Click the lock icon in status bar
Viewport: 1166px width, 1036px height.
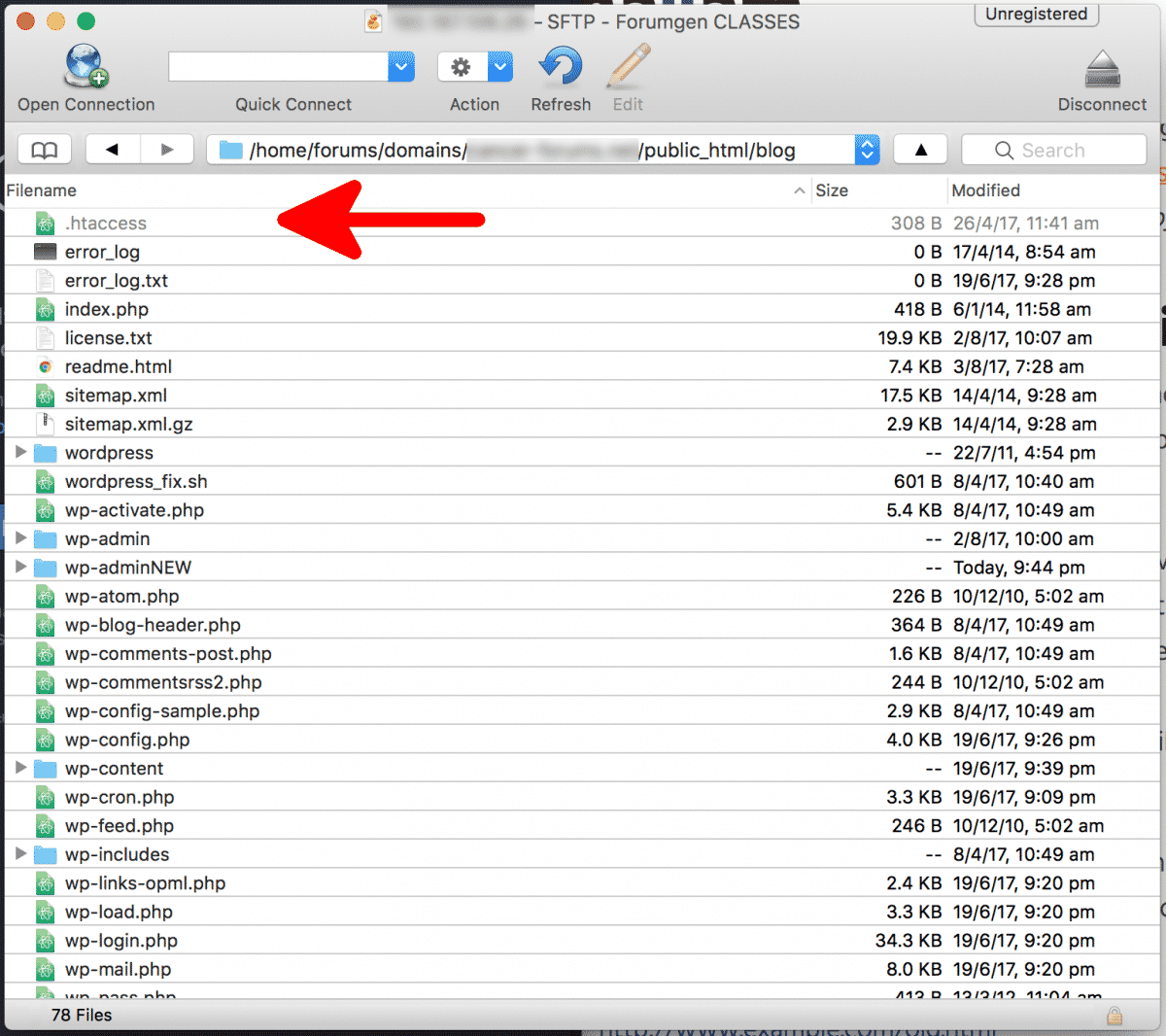pyautogui.click(x=1114, y=1016)
